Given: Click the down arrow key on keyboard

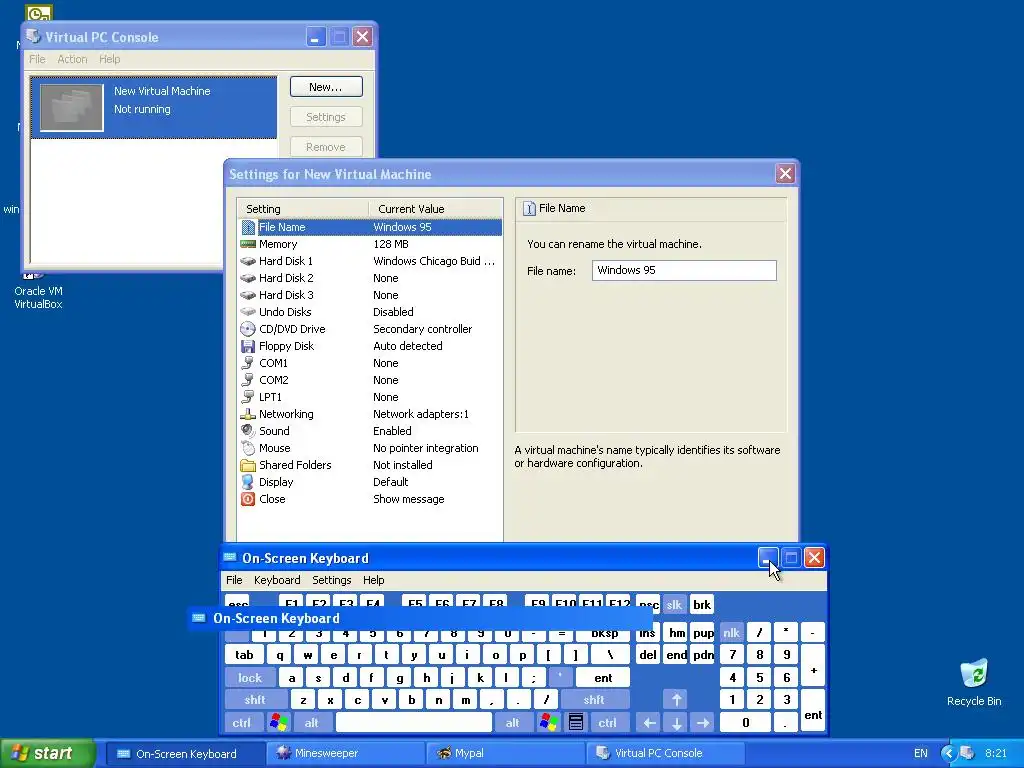Looking at the screenshot, I should pyautogui.click(x=677, y=722).
